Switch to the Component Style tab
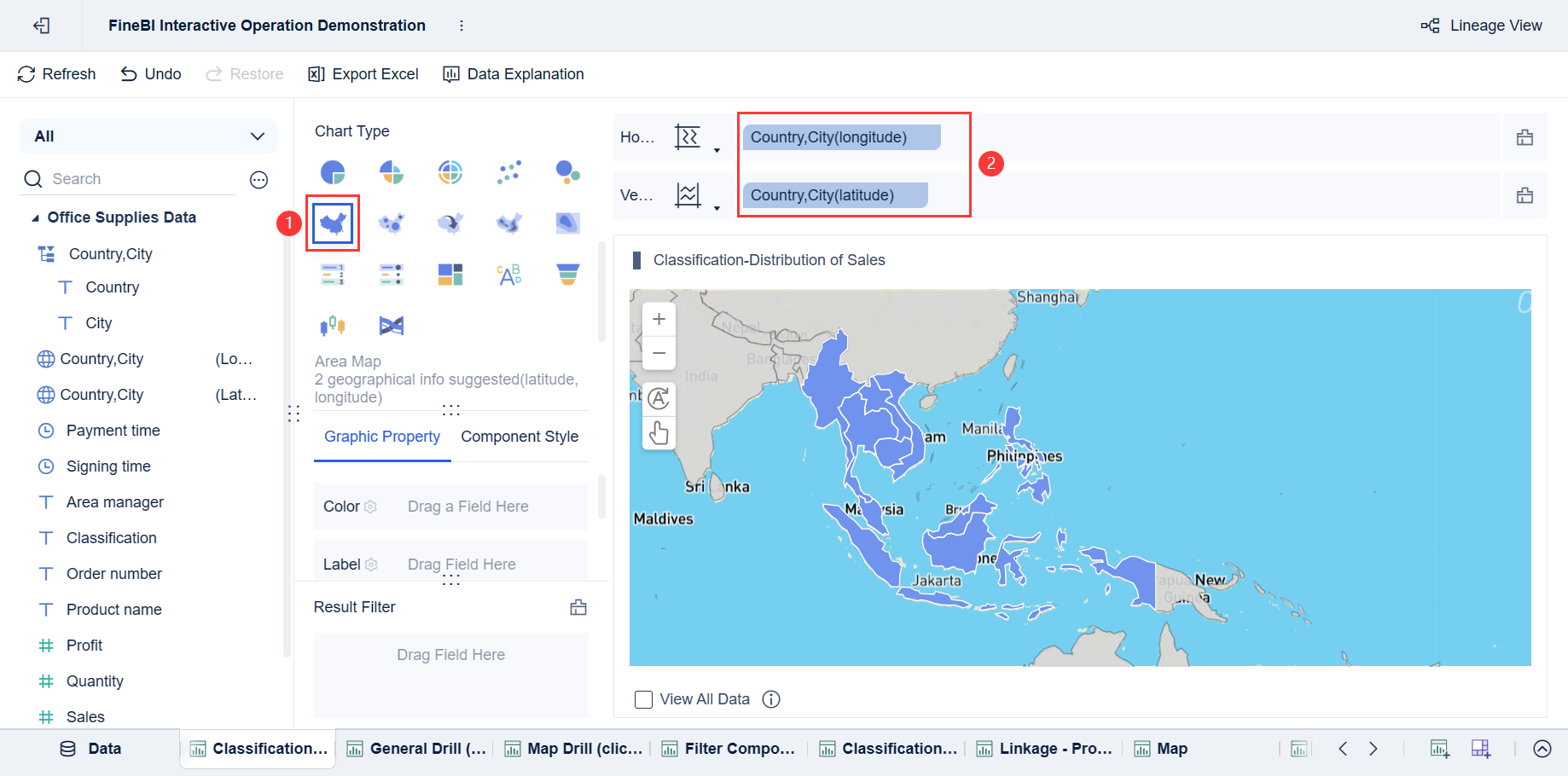Screen dimensions: 1568x776 [x=520, y=437]
